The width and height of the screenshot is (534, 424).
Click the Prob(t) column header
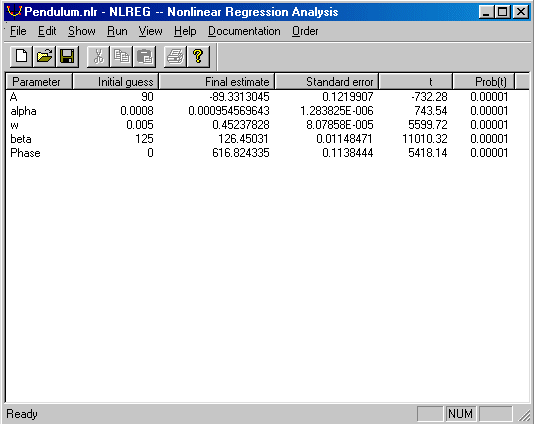(484, 82)
